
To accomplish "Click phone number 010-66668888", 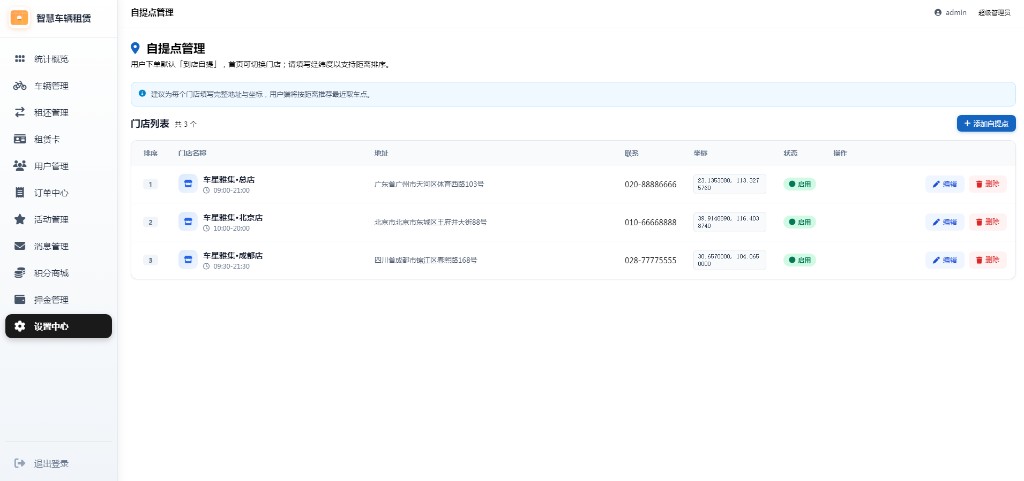I will pos(650,222).
